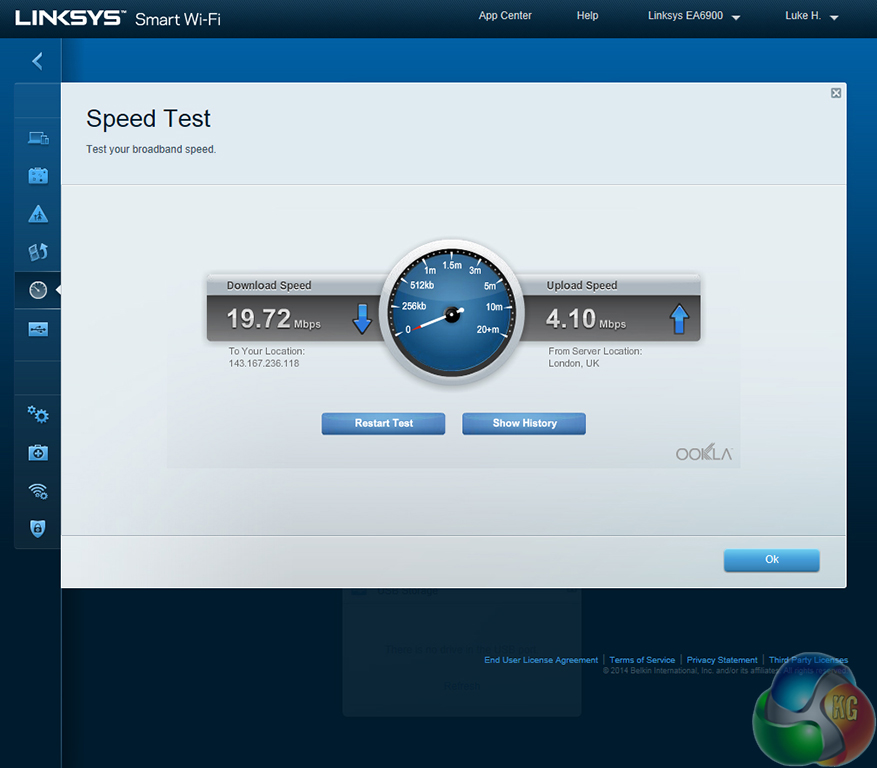Click 'Test your broadband speed.' text
The height and width of the screenshot is (768, 877).
(x=150, y=149)
